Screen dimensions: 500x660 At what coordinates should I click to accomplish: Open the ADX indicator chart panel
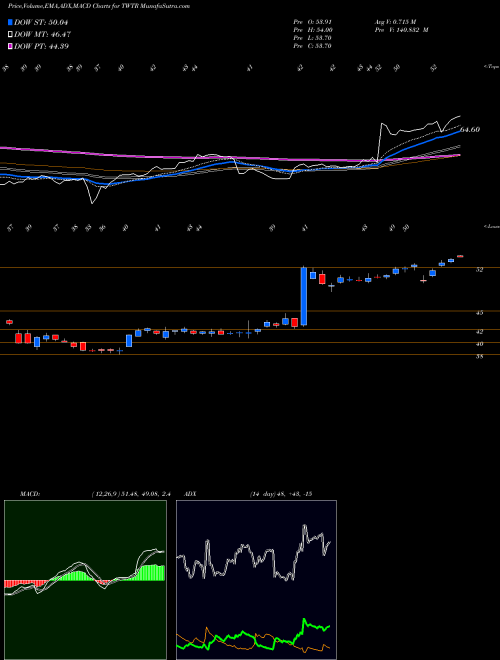click(x=256, y=580)
